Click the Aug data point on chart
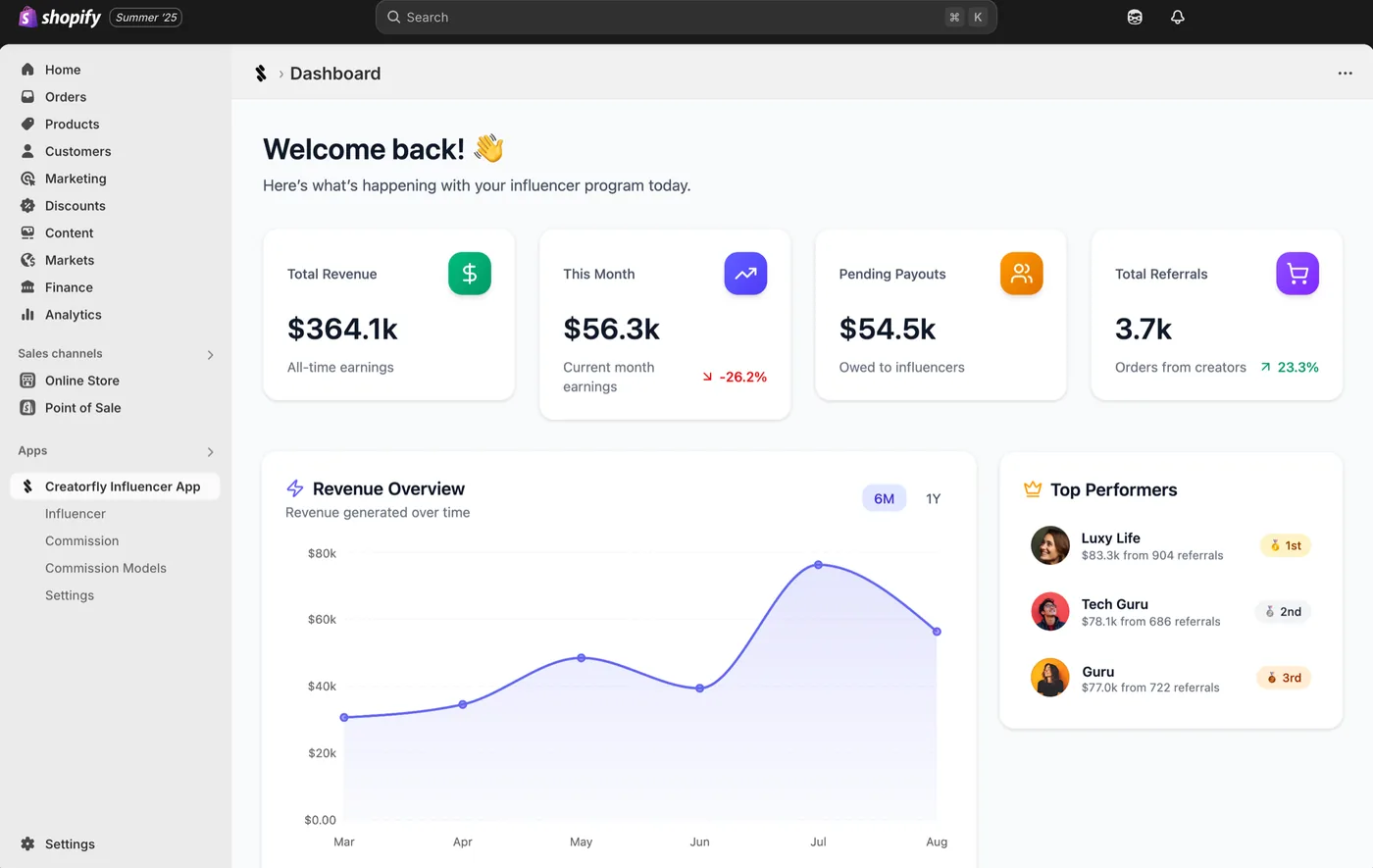Screen dimensions: 1373x868 pyautogui.click(x=937, y=632)
